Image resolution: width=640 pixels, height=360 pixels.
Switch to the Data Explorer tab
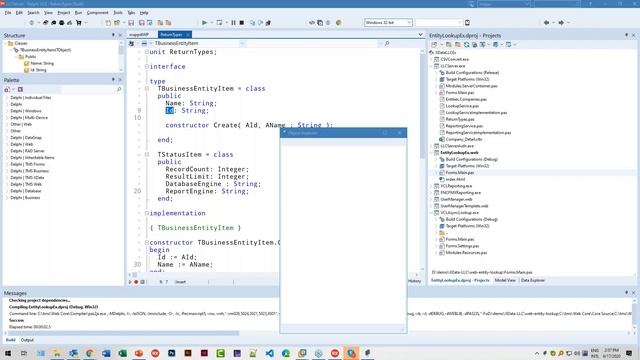point(533,280)
